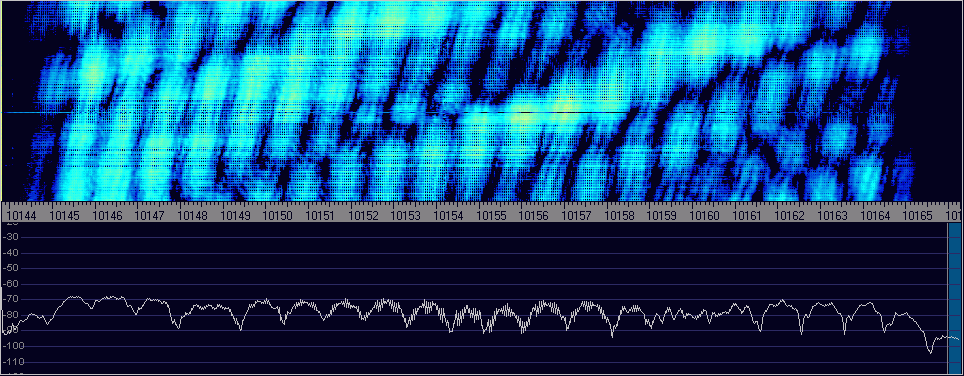
Task: Click the -40 dB gridline label
Action: pyautogui.click(x=12, y=253)
